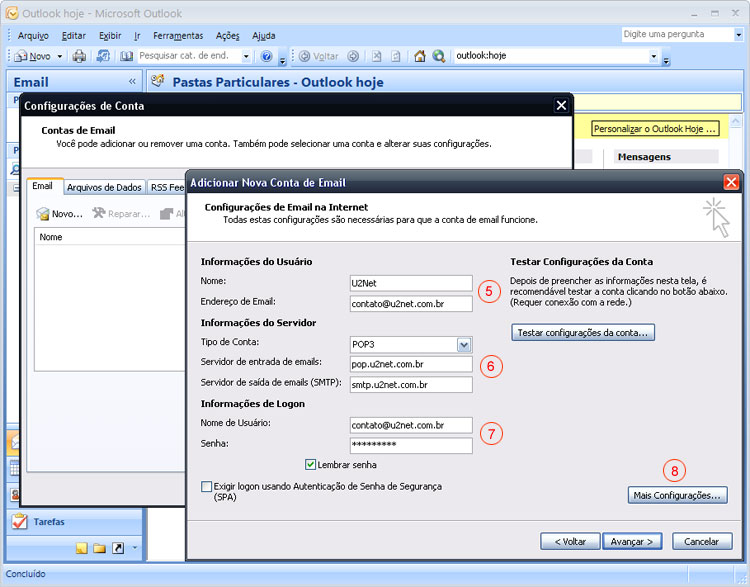Screen dimensions: 750x587
Task: Click the Servidor de entrada de emails field
Action: [x=410, y=365]
